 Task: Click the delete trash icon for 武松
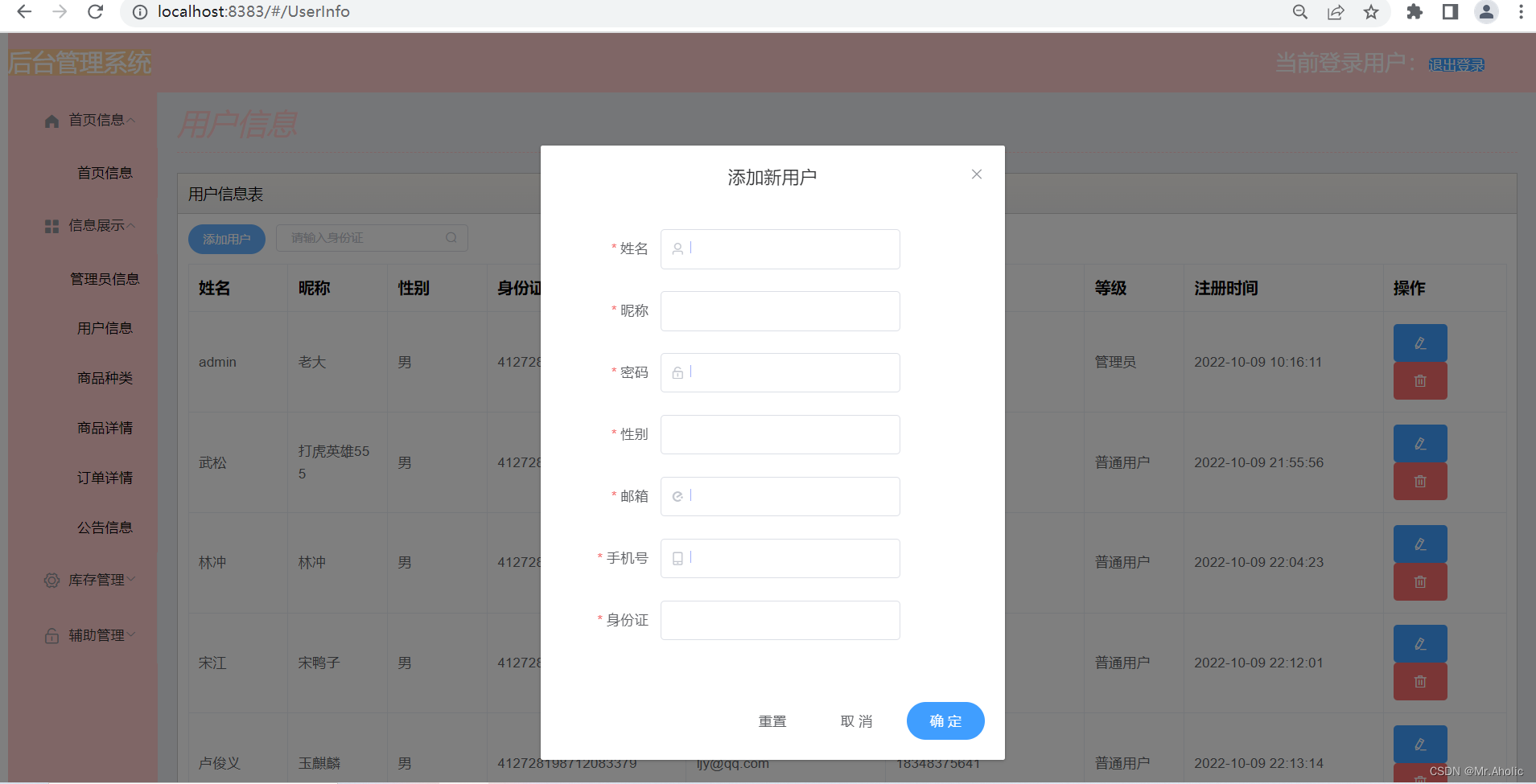click(x=1419, y=481)
